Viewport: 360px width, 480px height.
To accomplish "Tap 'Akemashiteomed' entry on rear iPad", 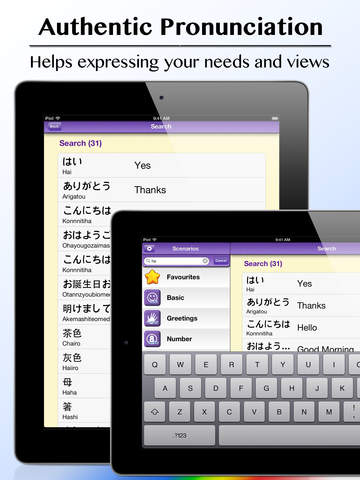I will (85, 313).
